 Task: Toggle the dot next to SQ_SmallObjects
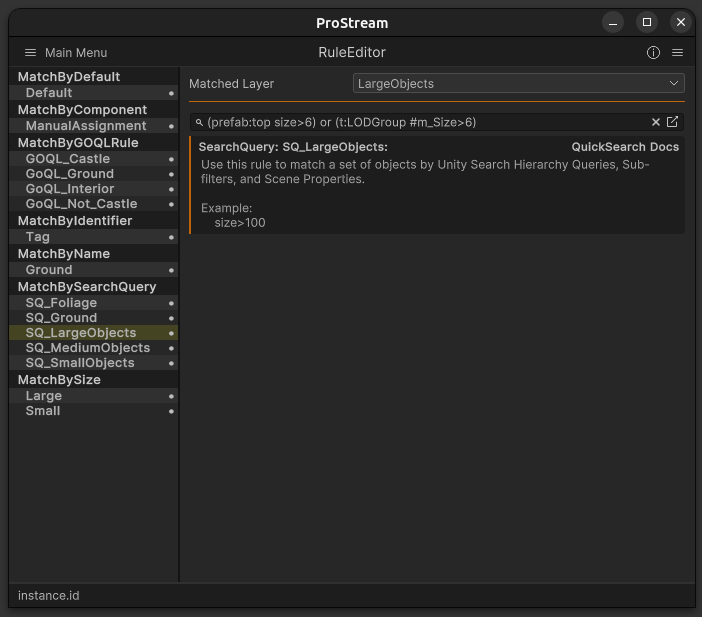pos(171,363)
